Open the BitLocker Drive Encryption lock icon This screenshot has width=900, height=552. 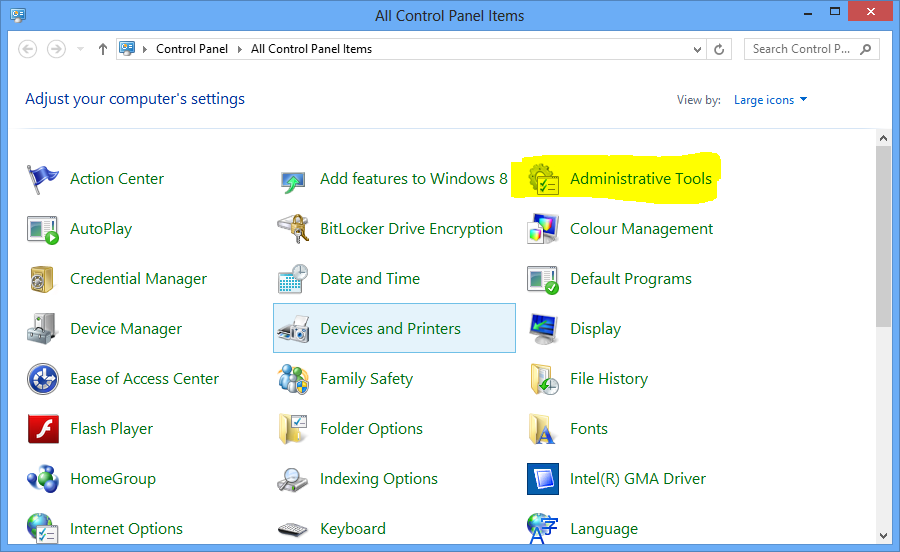[293, 229]
